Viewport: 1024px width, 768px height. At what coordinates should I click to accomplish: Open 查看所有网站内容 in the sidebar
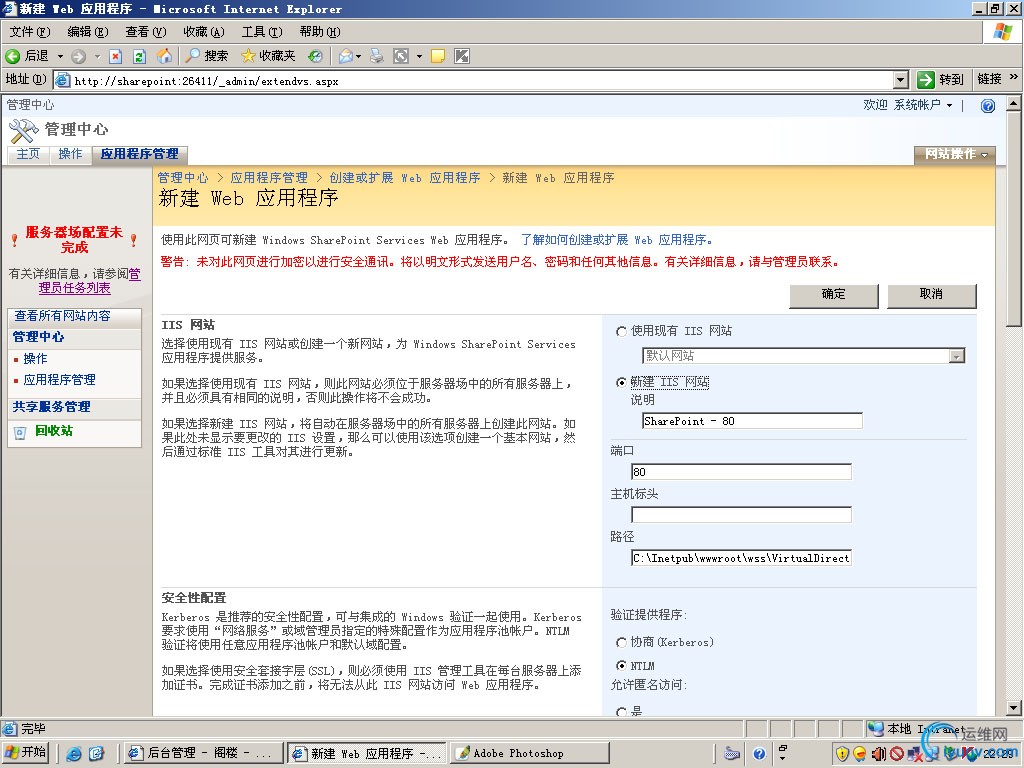pyautogui.click(x=63, y=316)
